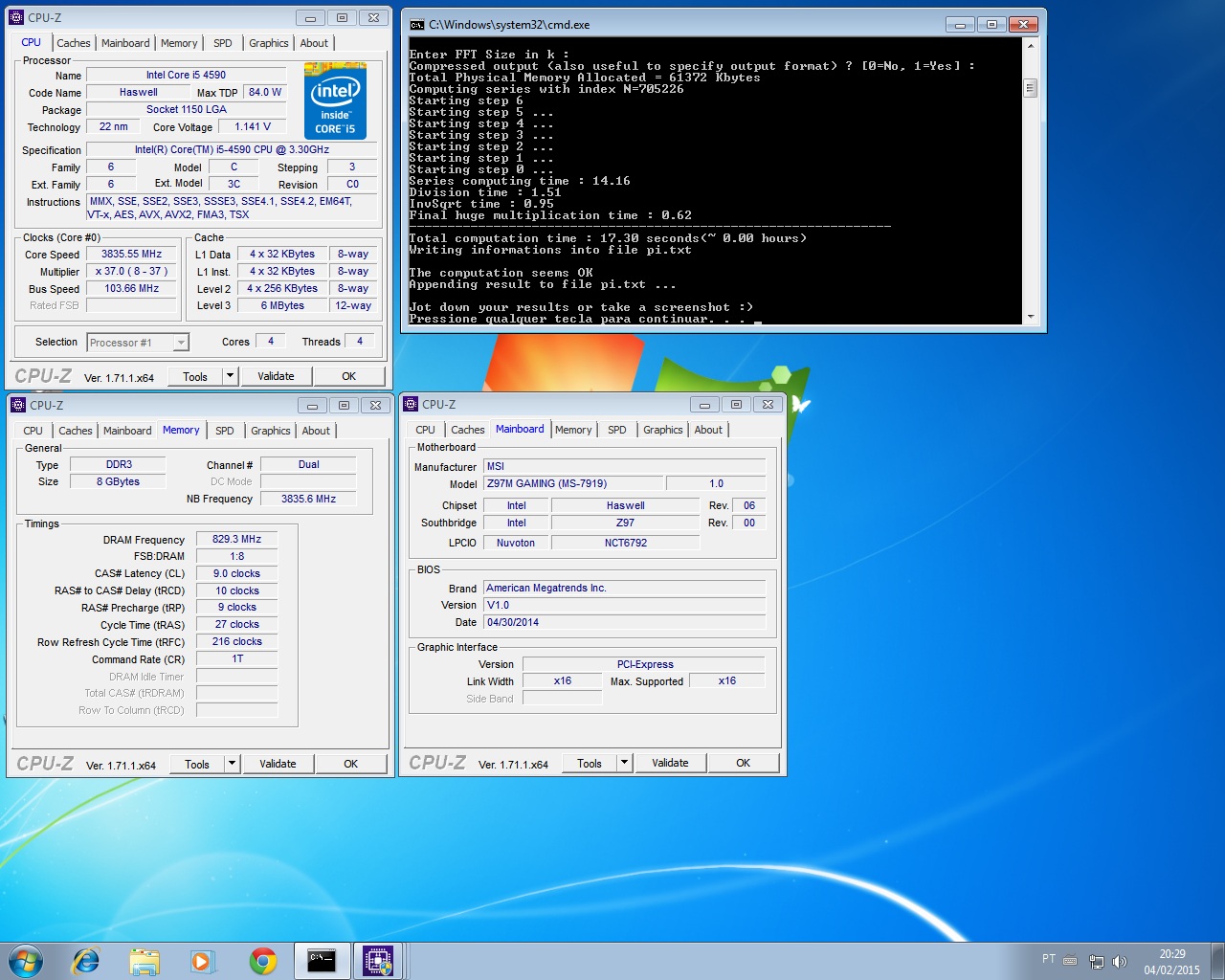This screenshot has width=1225, height=980.
Task: Open Windows Explorer folder icon in taskbar
Action: [x=145, y=961]
